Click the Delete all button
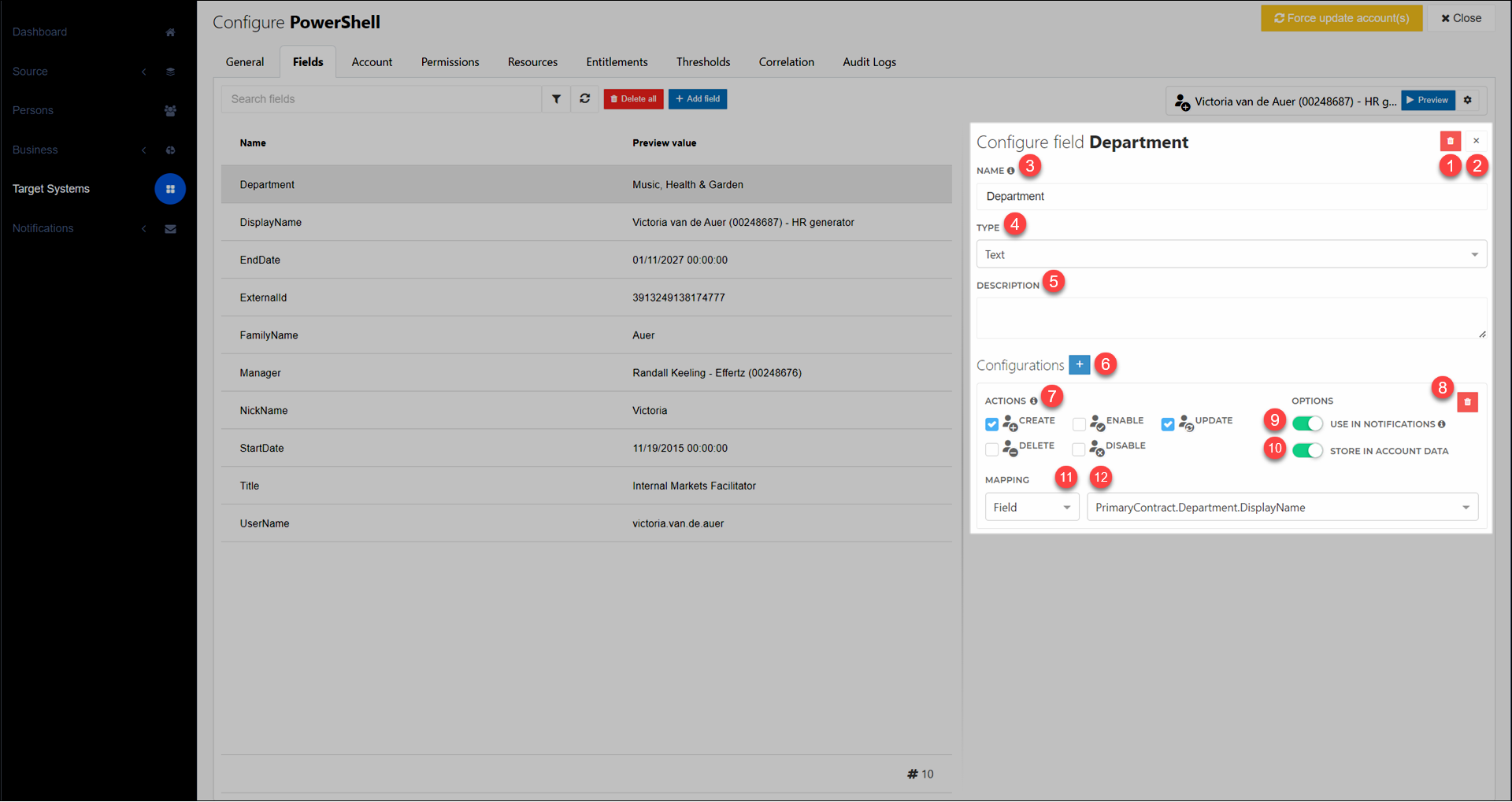1512x802 pixels. [633, 99]
